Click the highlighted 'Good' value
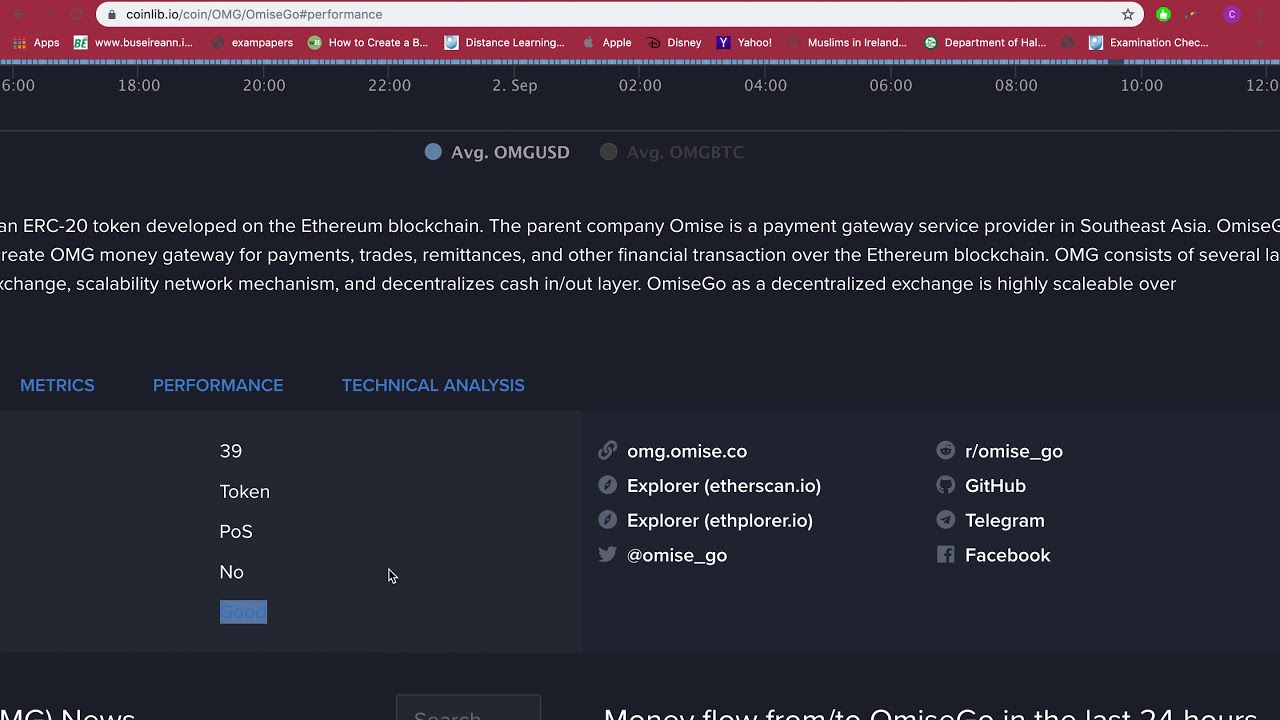1280x720 pixels. coord(243,612)
